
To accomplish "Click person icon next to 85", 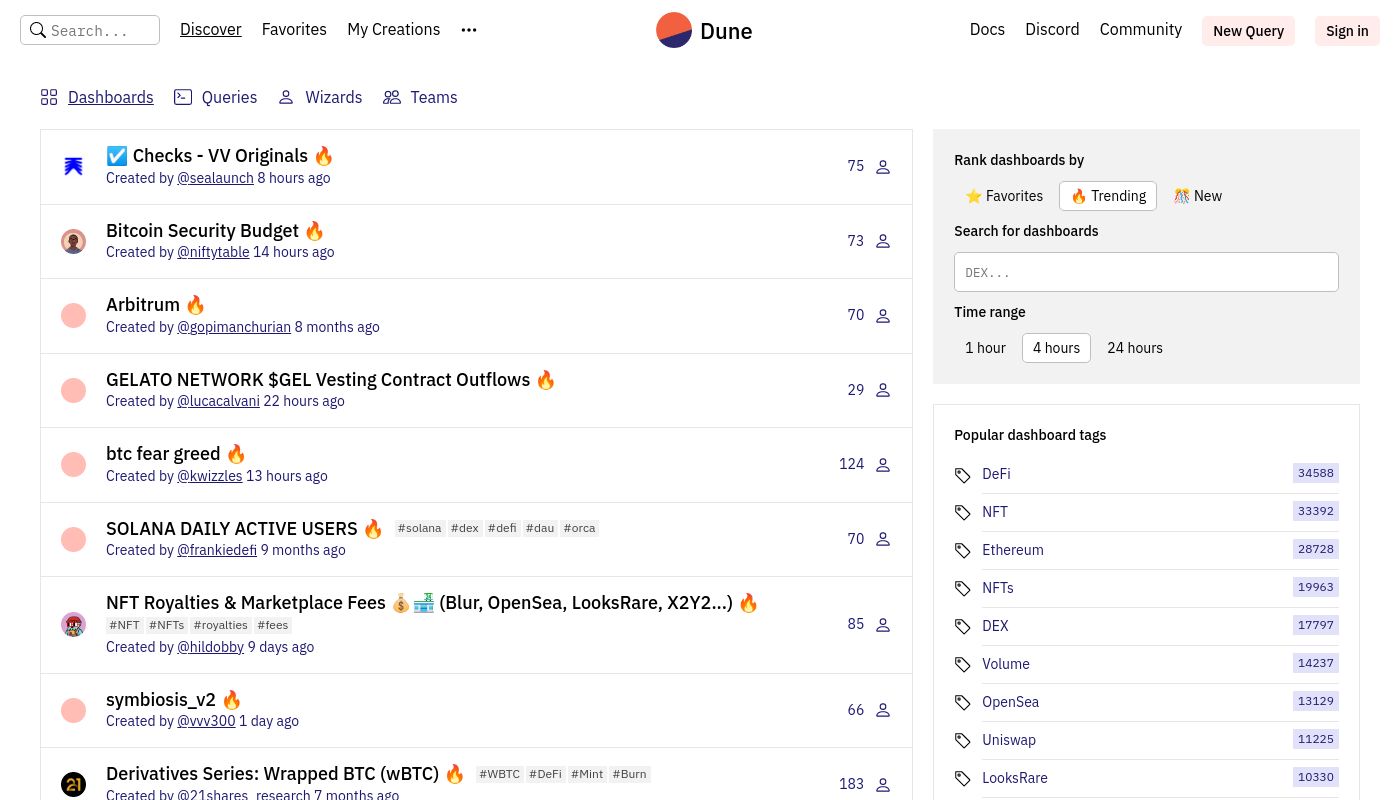I will (x=883, y=625).
